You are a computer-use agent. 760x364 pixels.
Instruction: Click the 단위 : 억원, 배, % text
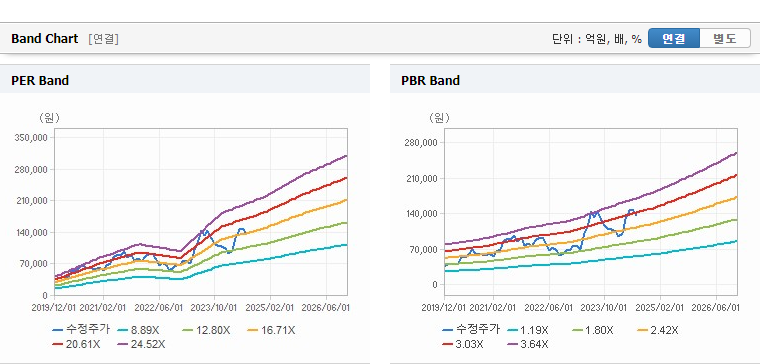tap(597, 39)
